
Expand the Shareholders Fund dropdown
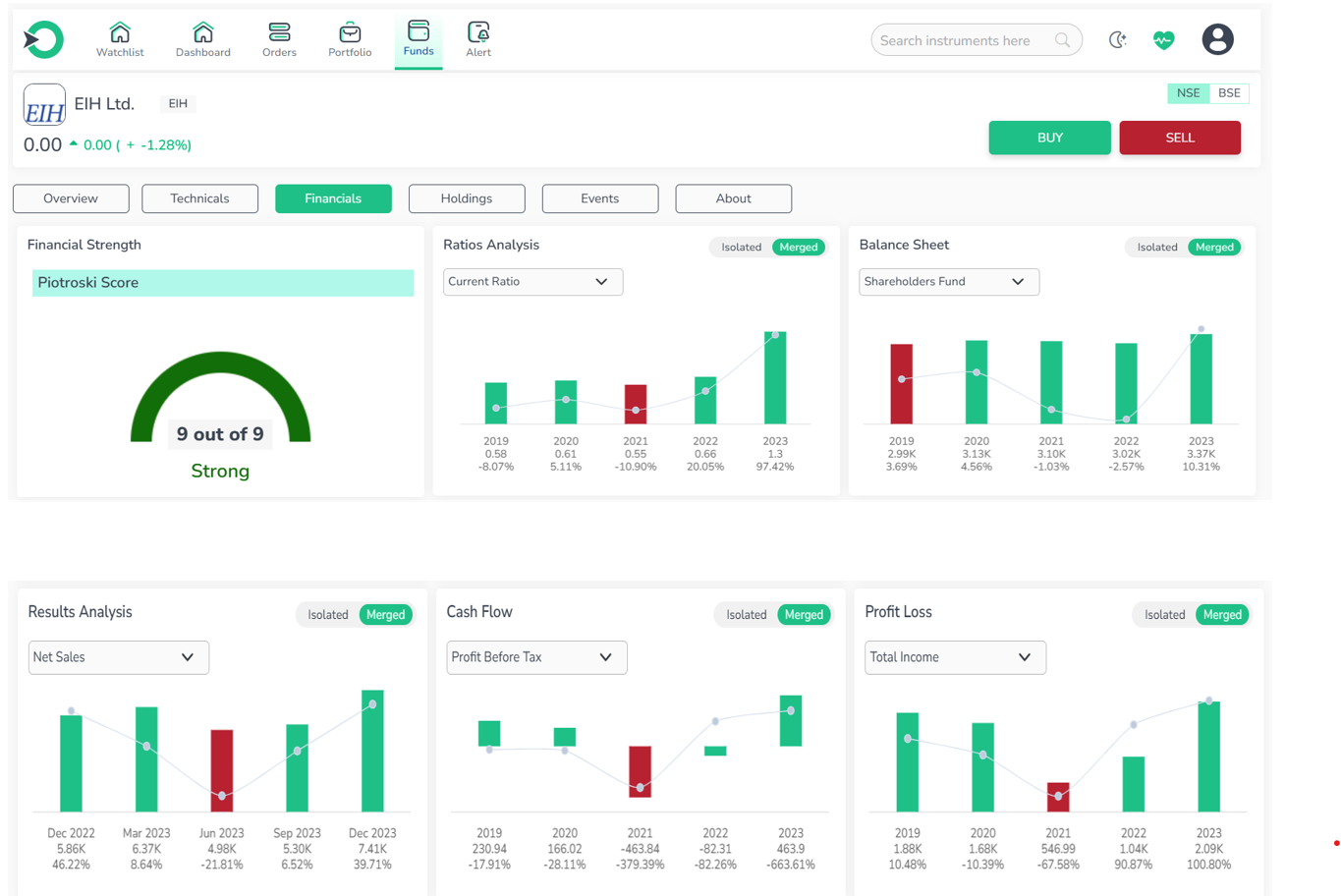click(949, 282)
